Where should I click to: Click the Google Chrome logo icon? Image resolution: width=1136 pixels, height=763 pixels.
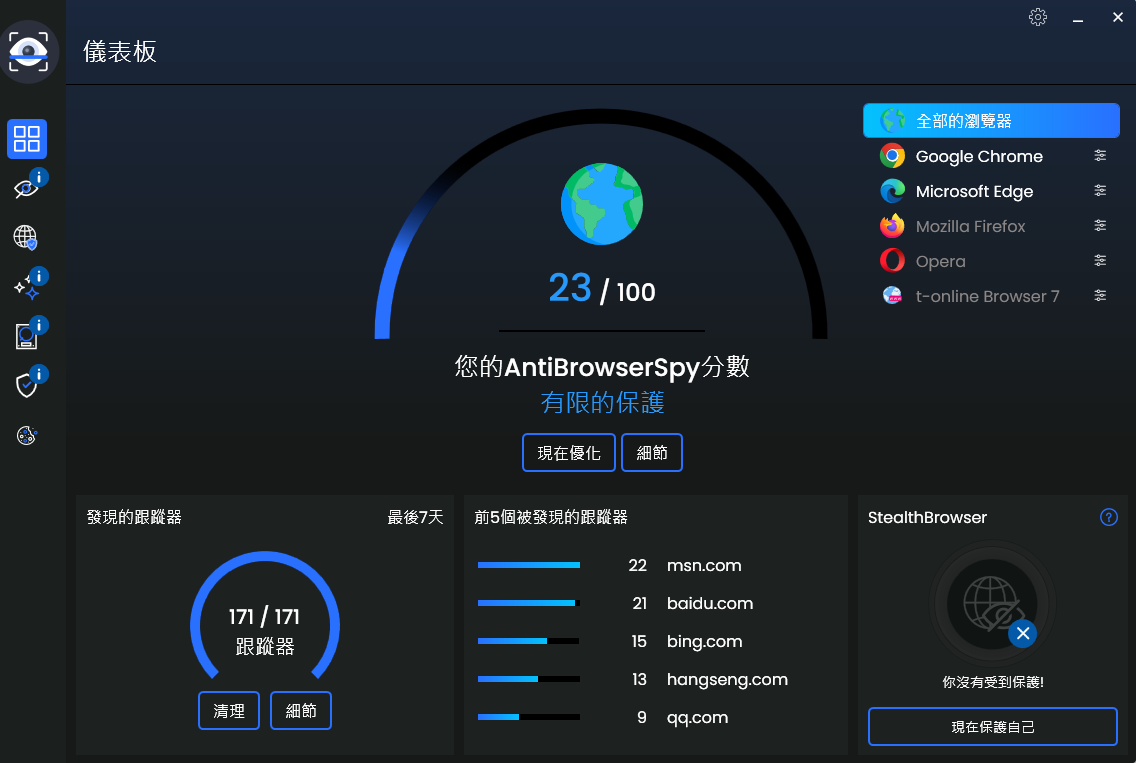coord(892,156)
